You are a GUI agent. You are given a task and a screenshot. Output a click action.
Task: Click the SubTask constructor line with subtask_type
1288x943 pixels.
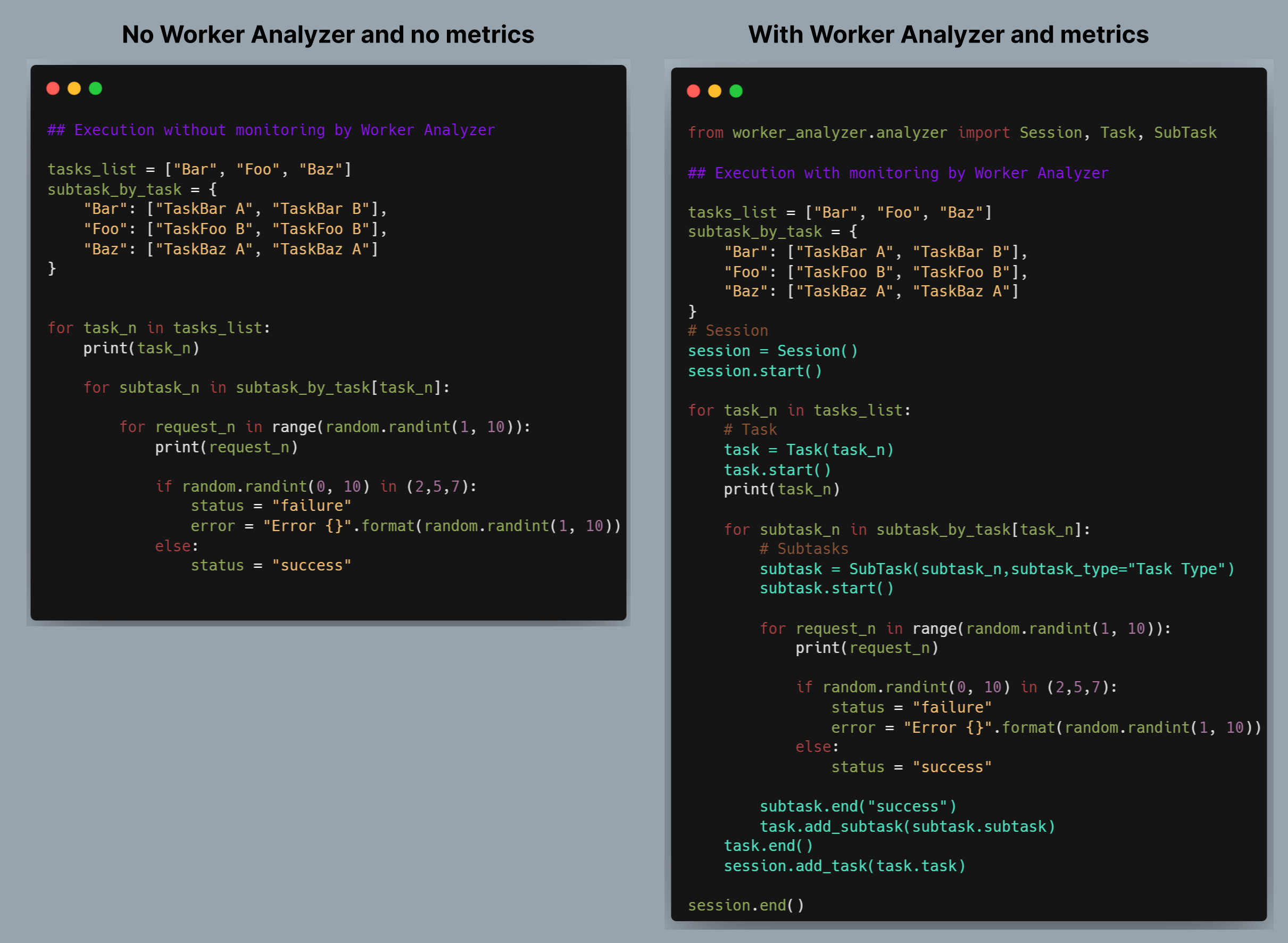pos(996,569)
